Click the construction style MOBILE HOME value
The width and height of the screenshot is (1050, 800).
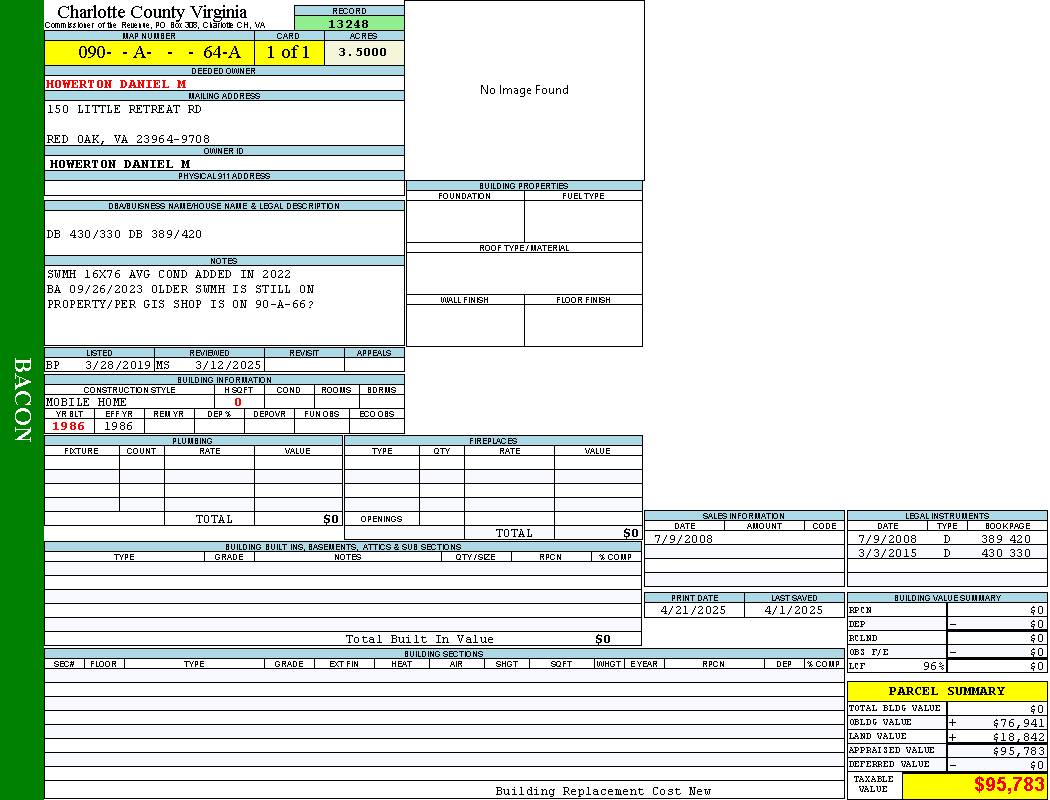[87, 402]
